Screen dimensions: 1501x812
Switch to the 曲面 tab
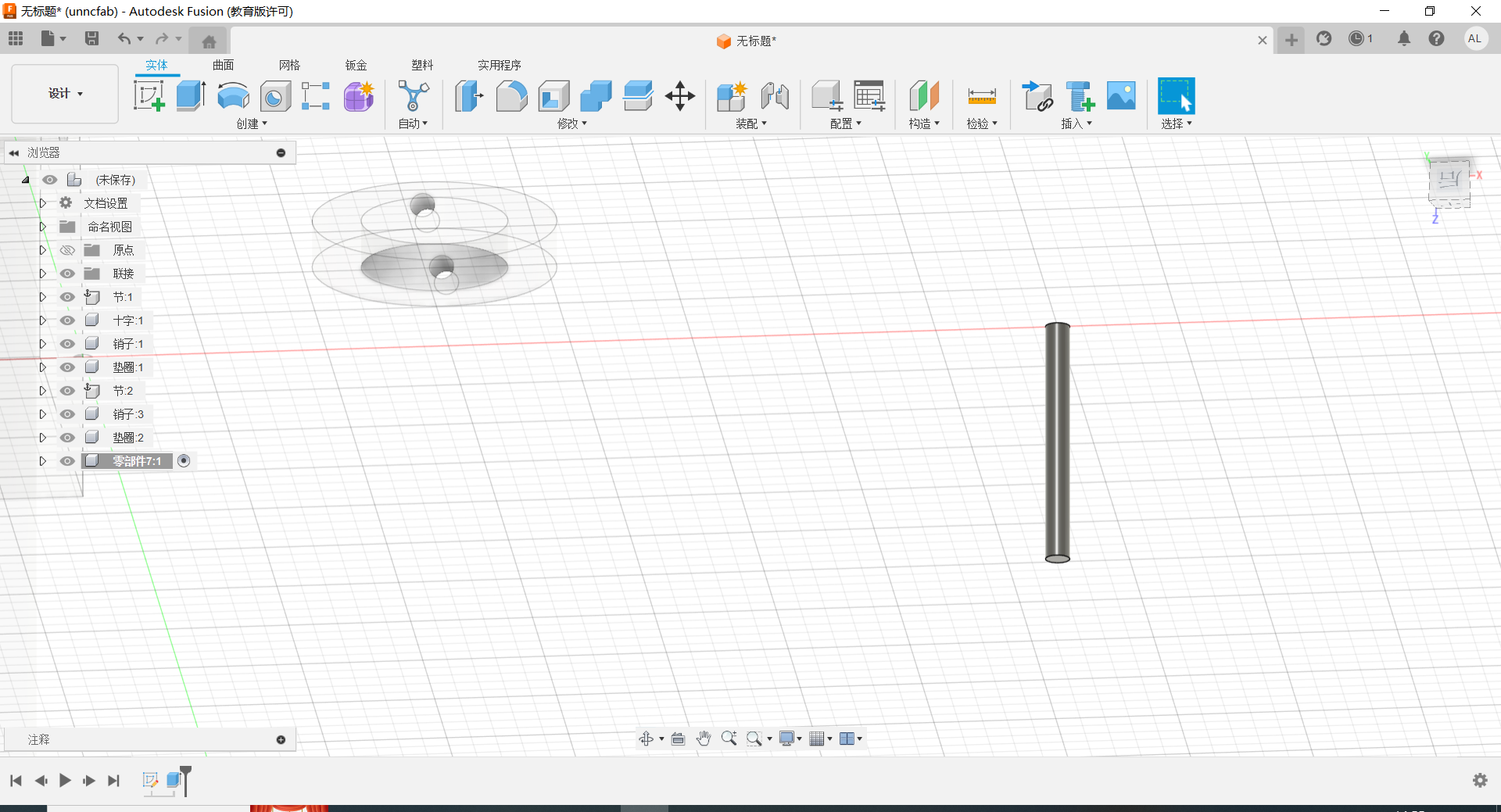(x=223, y=65)
